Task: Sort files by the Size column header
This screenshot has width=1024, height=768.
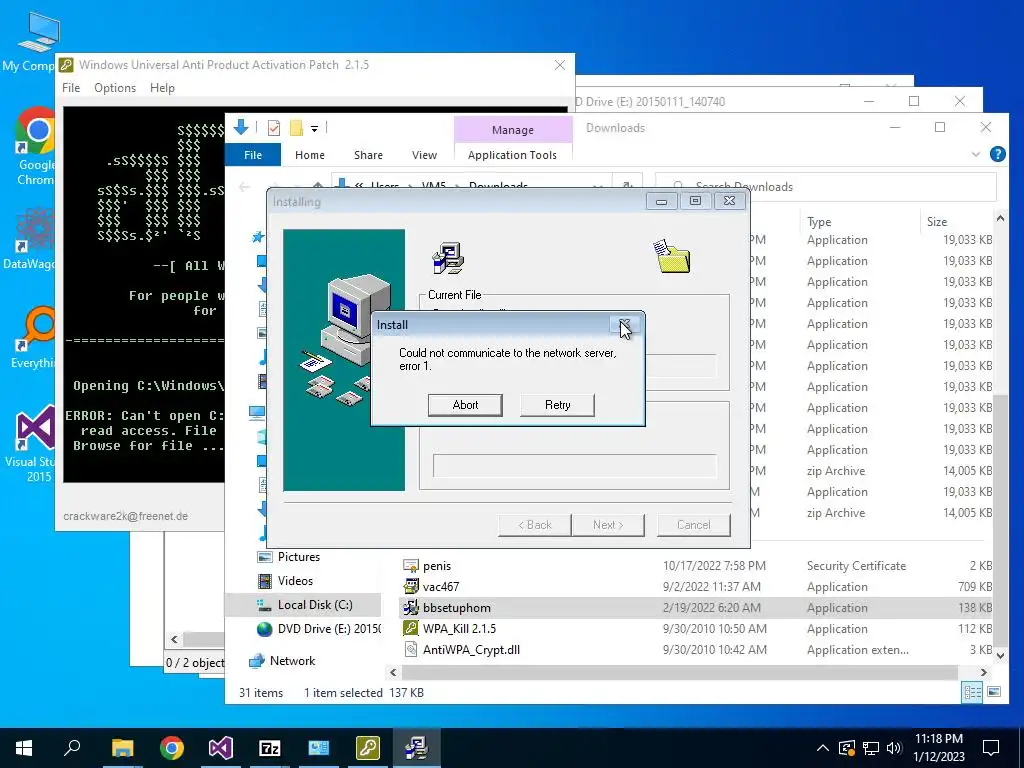Action: click(936, 222)
